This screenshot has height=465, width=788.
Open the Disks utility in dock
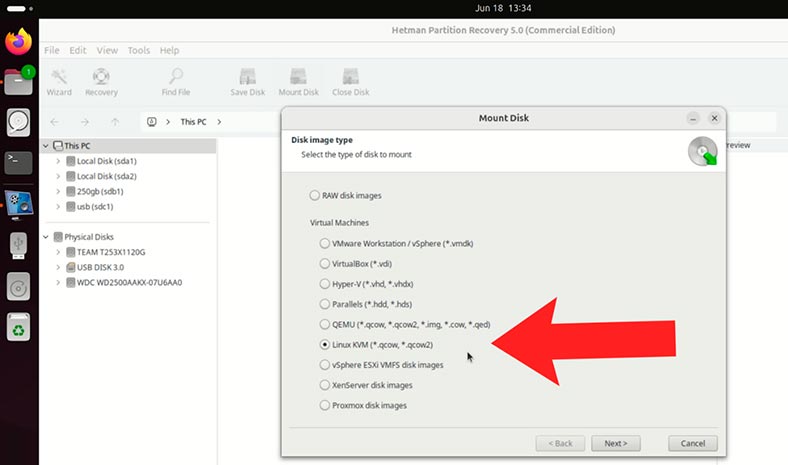point(19,122)
